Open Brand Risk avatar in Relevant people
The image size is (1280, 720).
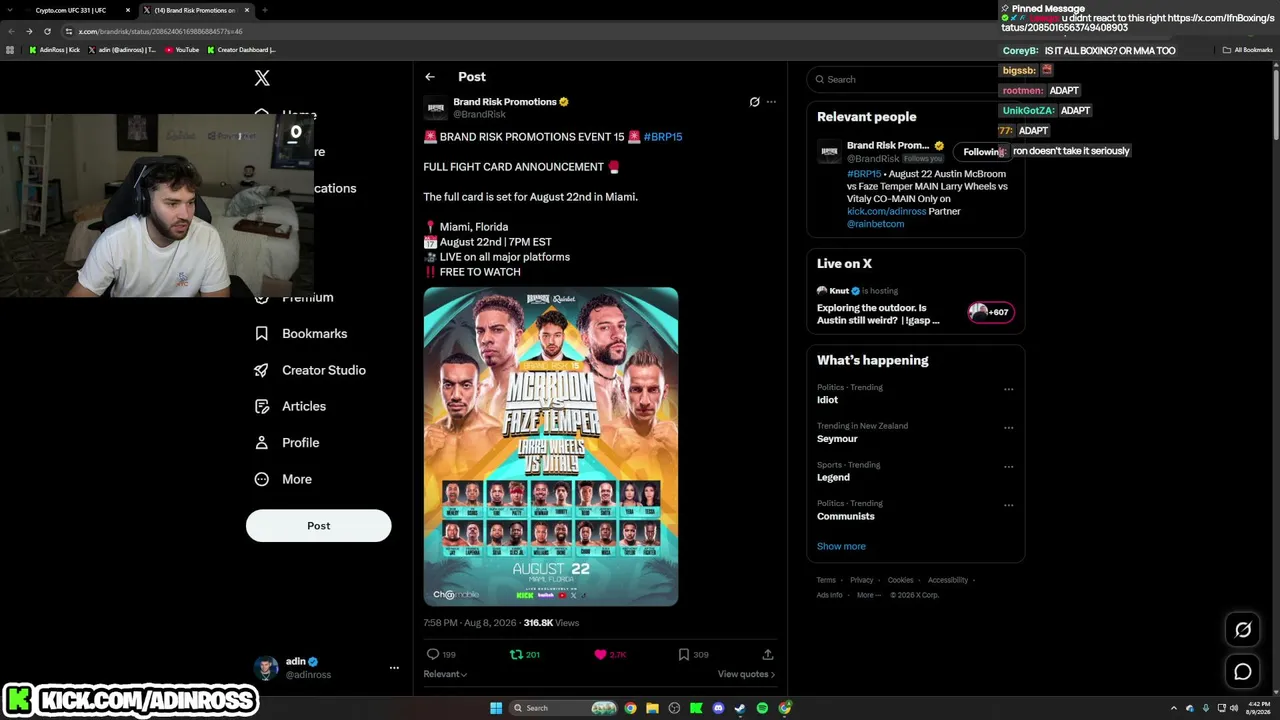829,151
